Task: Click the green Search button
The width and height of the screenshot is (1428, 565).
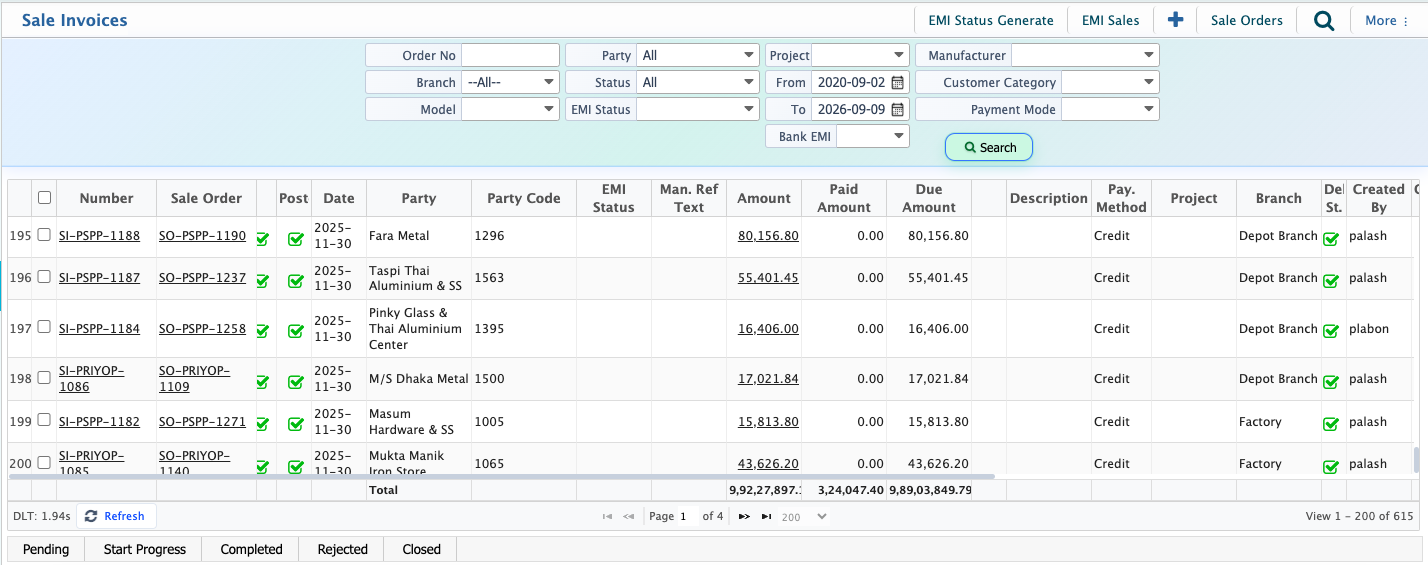Action: [989, 148]
